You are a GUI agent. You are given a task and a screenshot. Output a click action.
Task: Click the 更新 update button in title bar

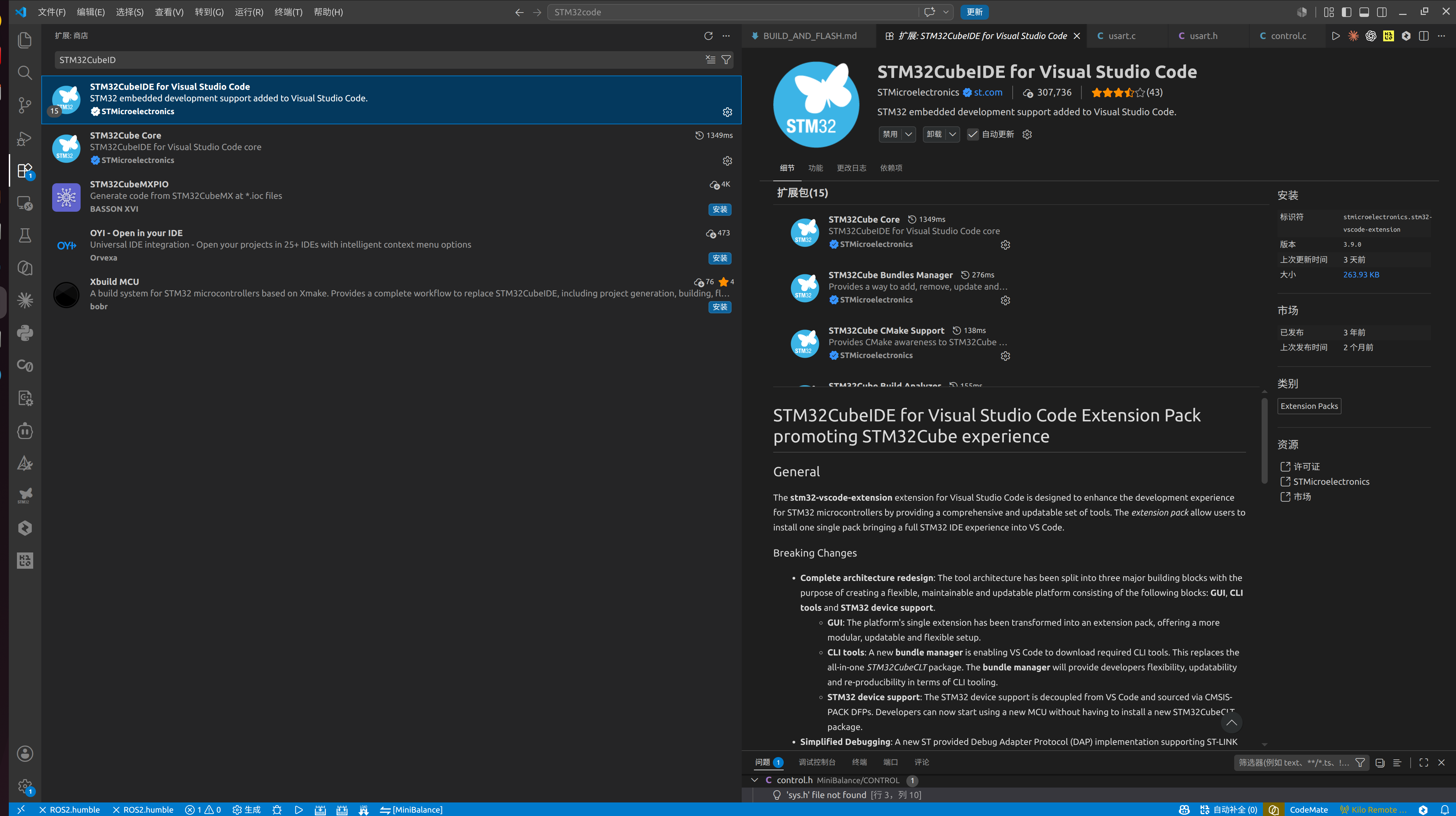click(974, 12)
